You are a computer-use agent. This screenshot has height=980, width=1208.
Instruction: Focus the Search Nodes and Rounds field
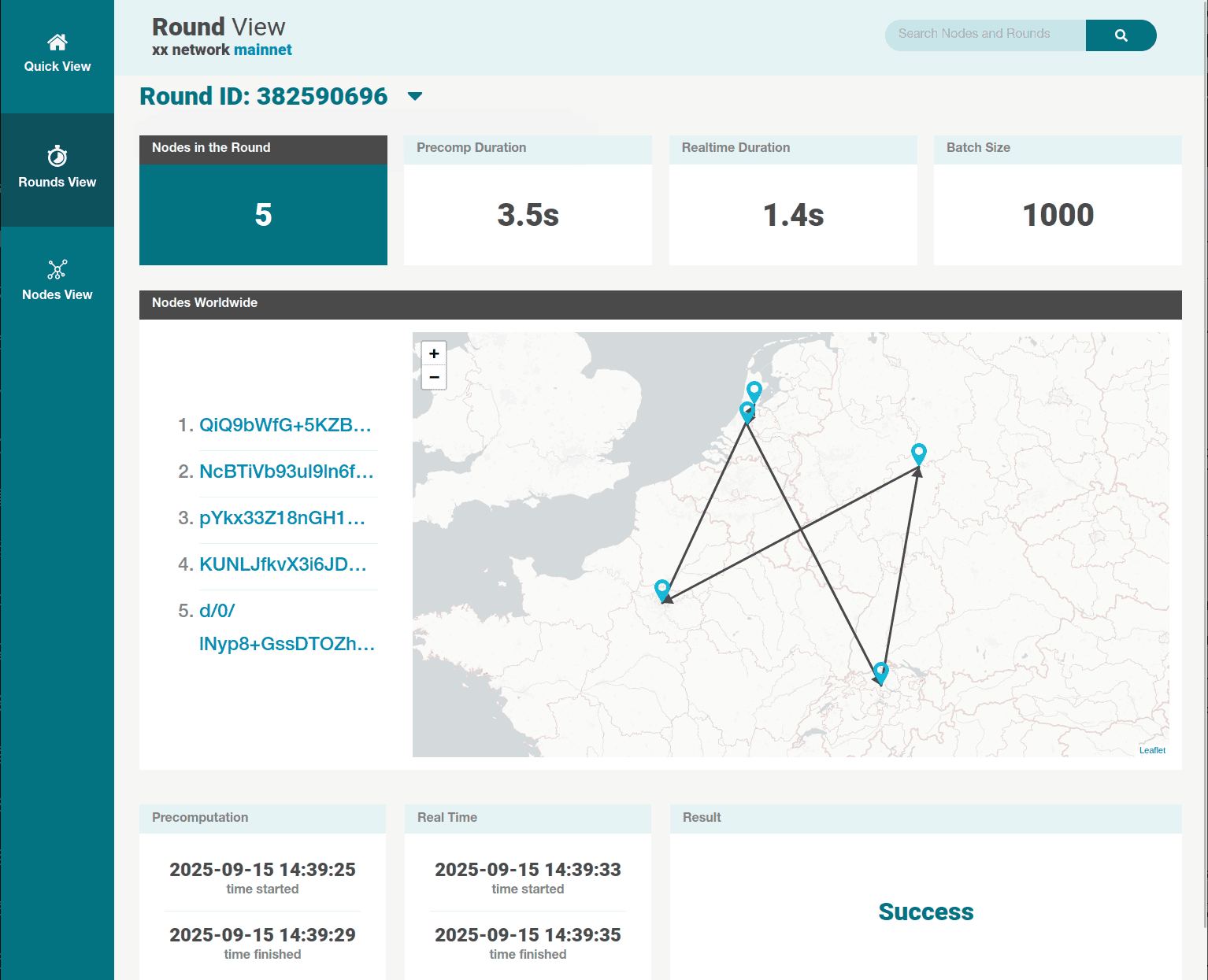coord(984,35)
